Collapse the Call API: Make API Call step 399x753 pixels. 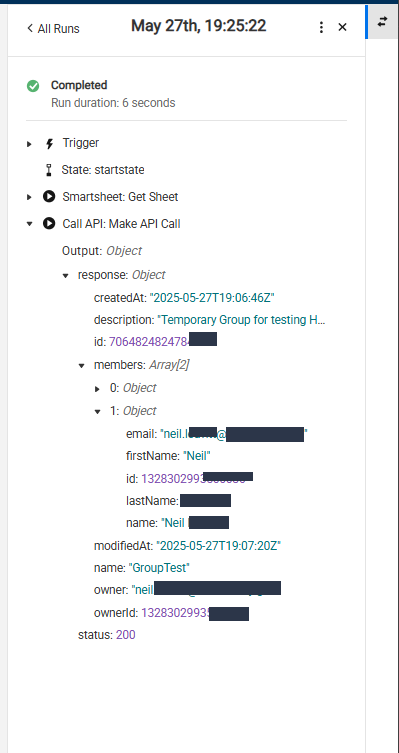coord(29,224)
